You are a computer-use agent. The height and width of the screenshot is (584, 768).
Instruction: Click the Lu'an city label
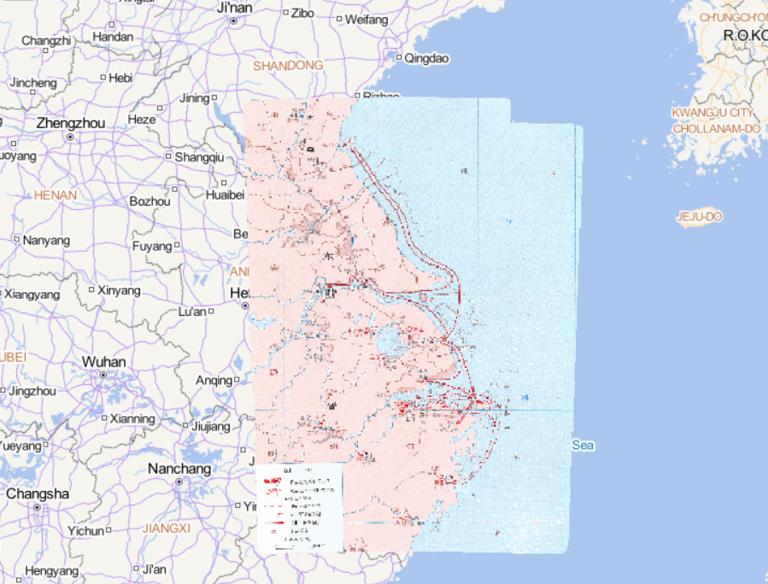click(192, 312)
